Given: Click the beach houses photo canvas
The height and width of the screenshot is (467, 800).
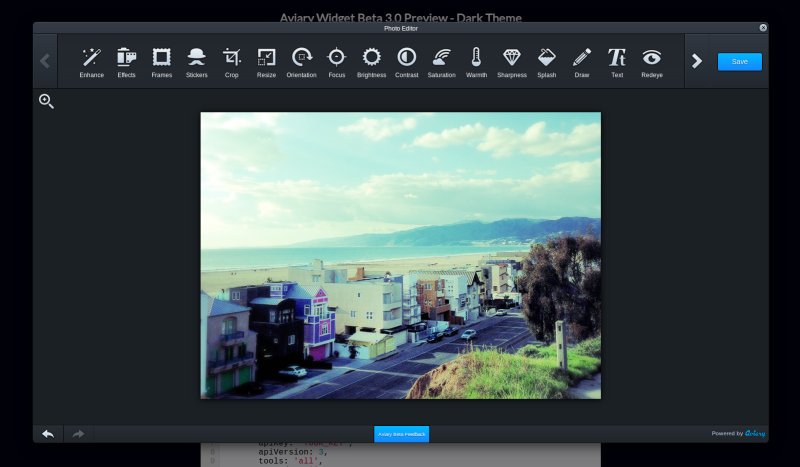Looking at the screenshot, I should (401, 255).
